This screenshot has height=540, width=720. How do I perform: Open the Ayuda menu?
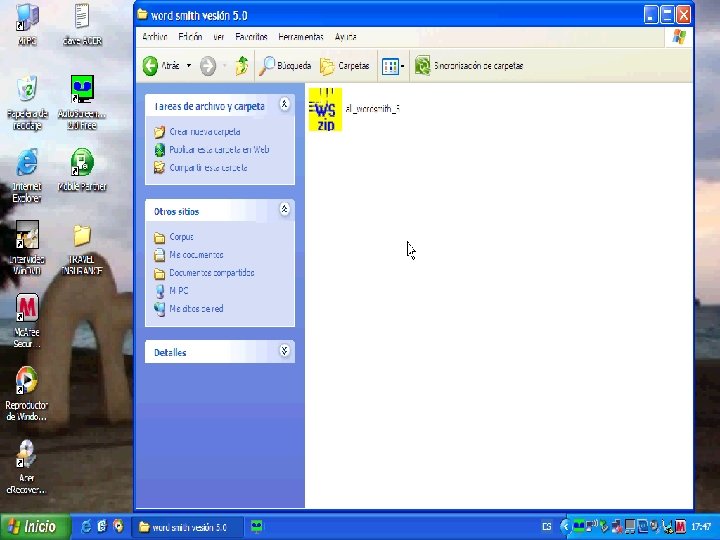(x=345, y=37)
